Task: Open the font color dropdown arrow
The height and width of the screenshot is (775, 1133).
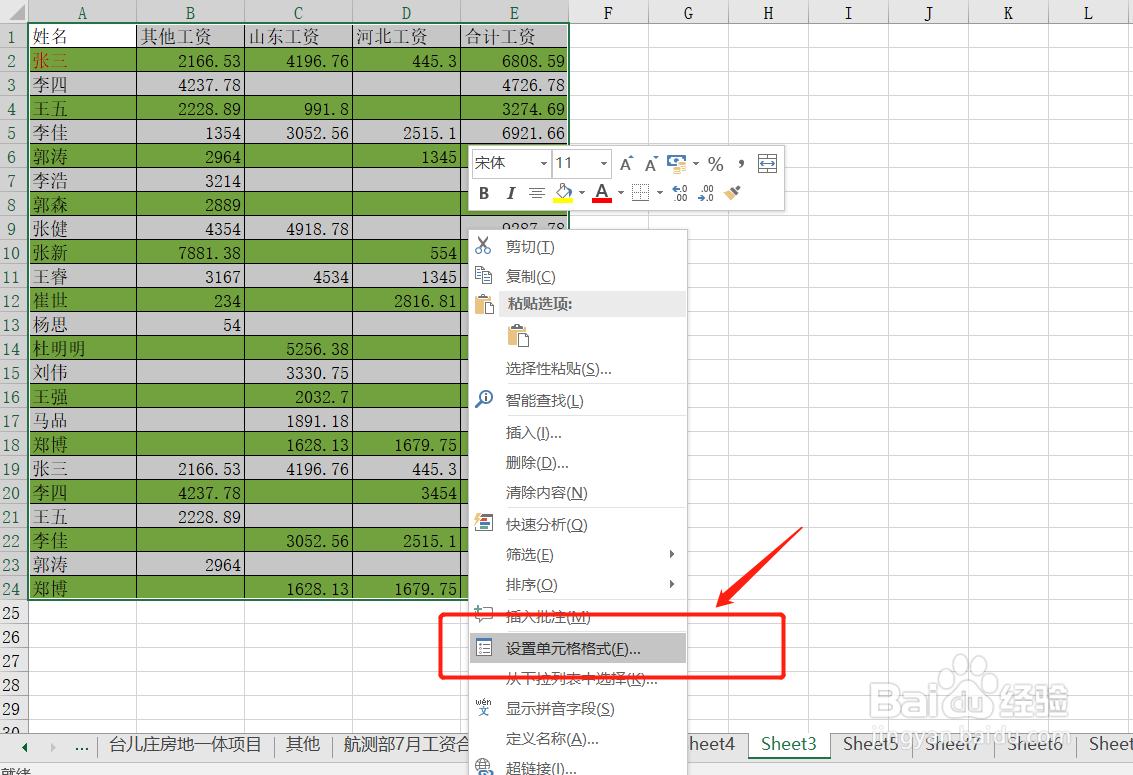Action: (x=621, y=193)
